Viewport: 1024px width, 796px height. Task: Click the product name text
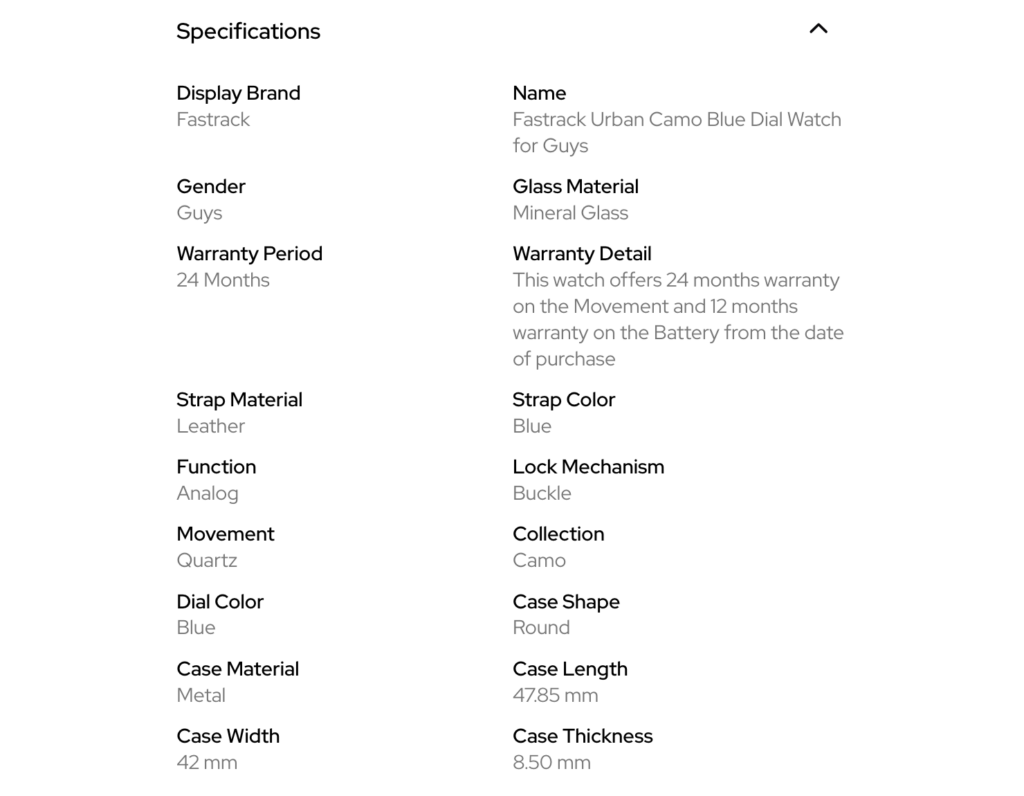[676, 132]
